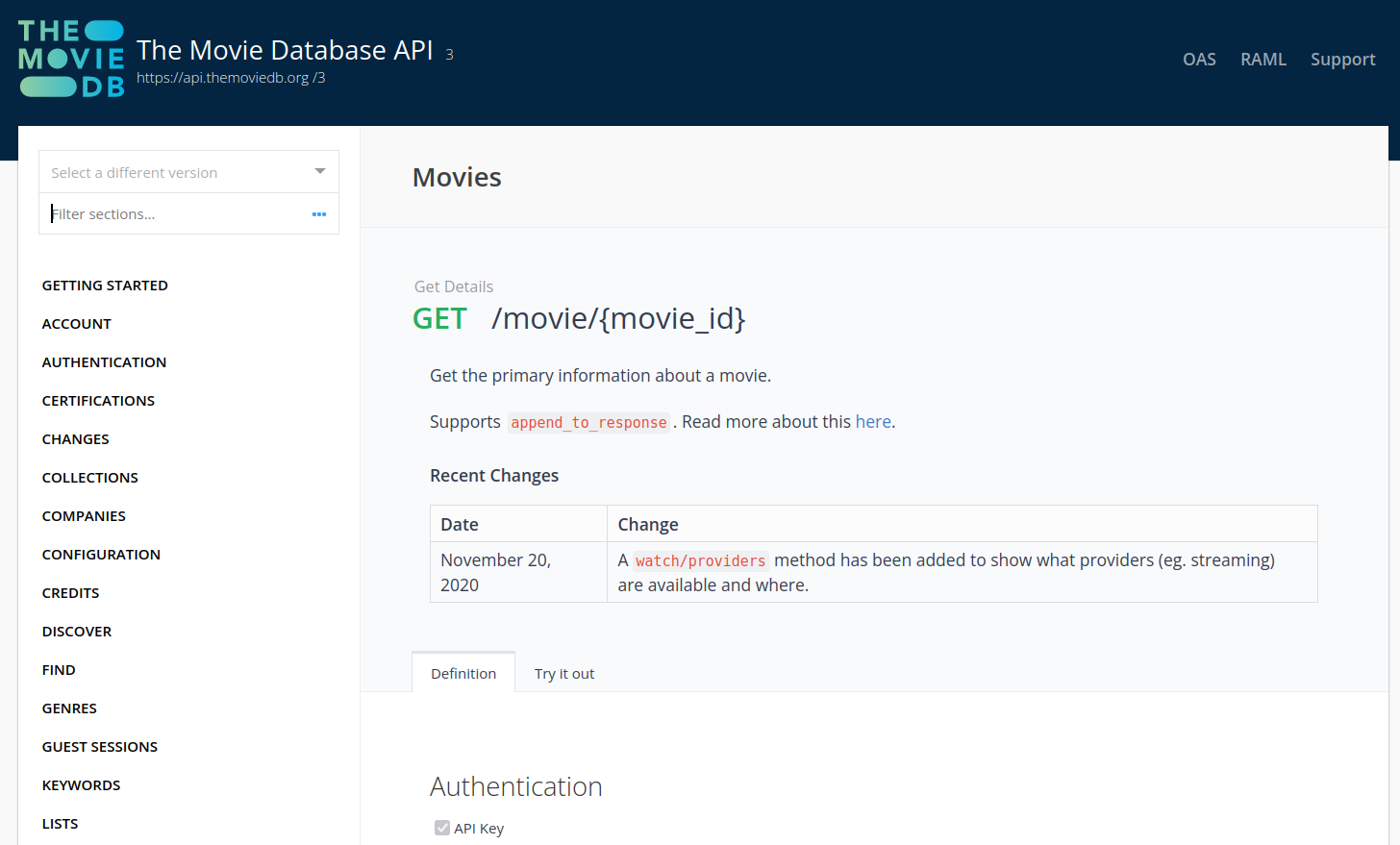Open Collections section
The width and height of the screenshot is (1400, 845).
[x=90, y=478]
